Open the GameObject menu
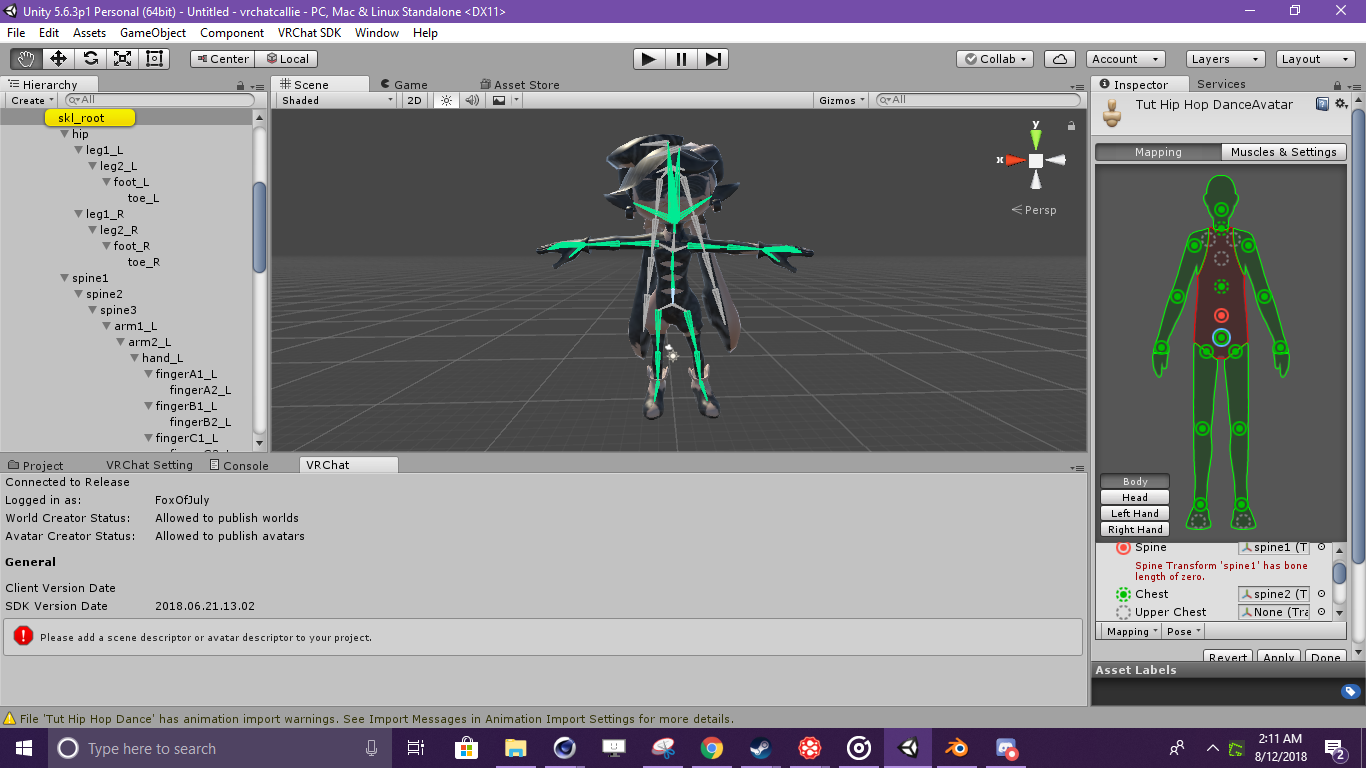Image resolution: width=1366 pixels, height=768 pixels. pos(153,33)
